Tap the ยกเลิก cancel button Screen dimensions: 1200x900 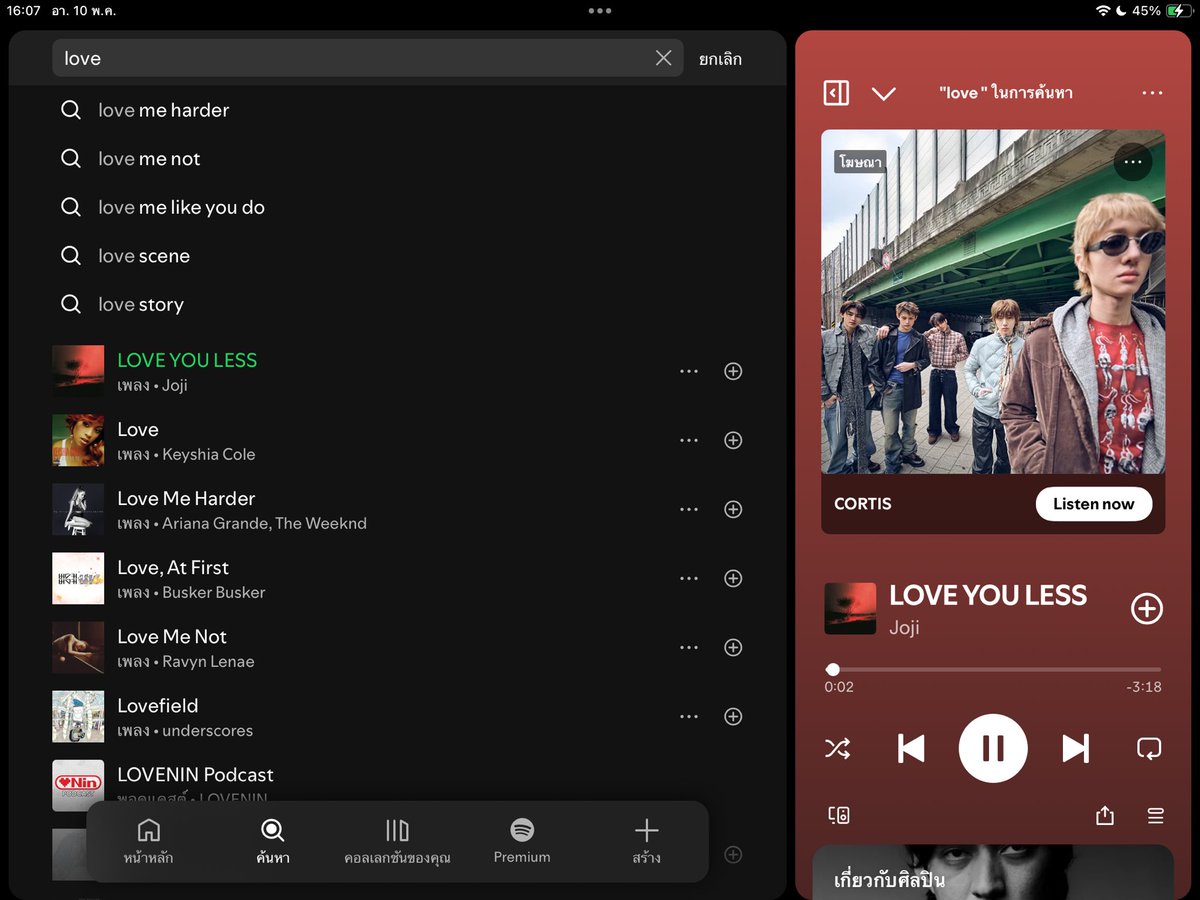(720, 59)
